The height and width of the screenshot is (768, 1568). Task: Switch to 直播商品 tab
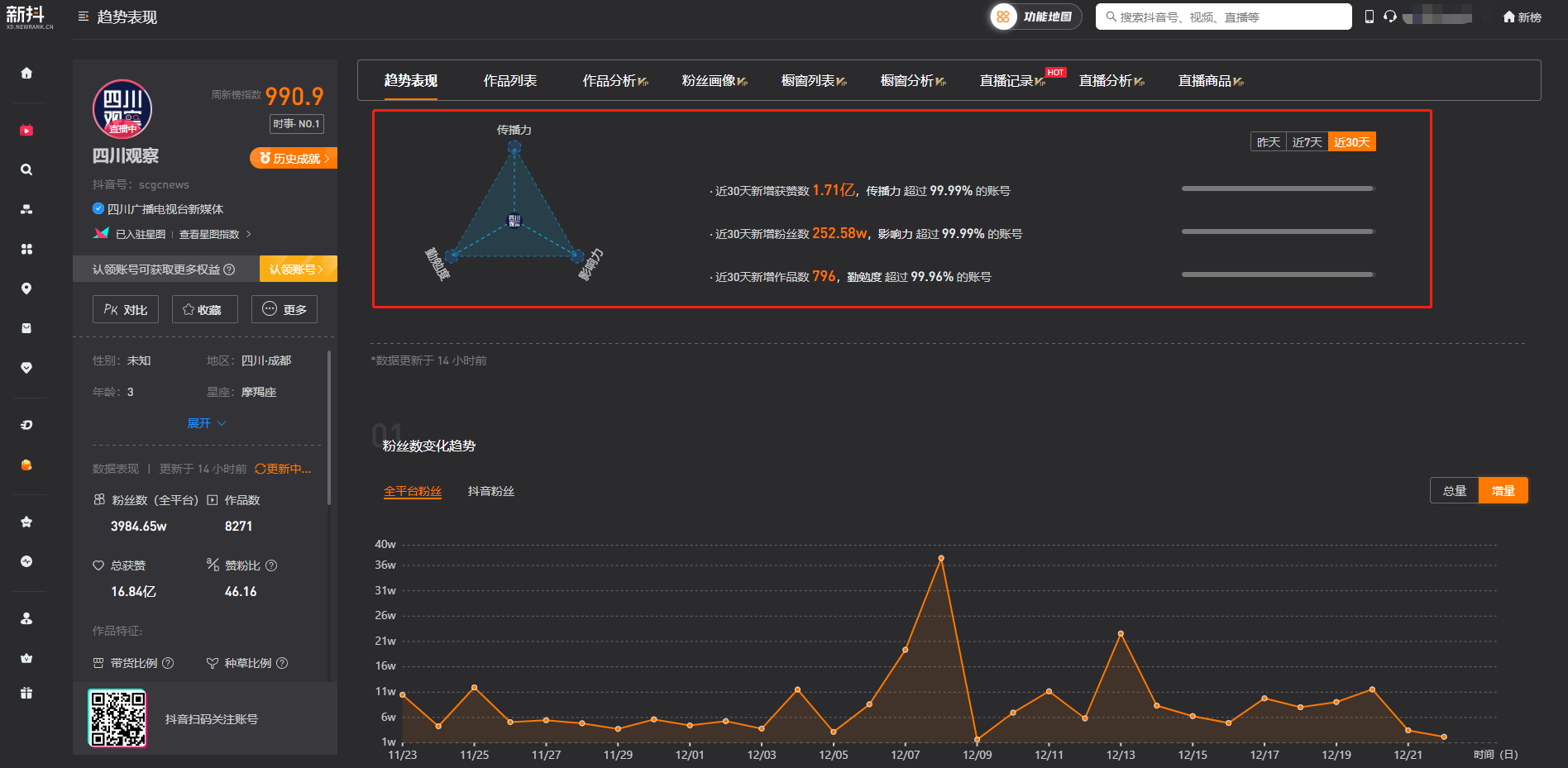pos(1211,81)
